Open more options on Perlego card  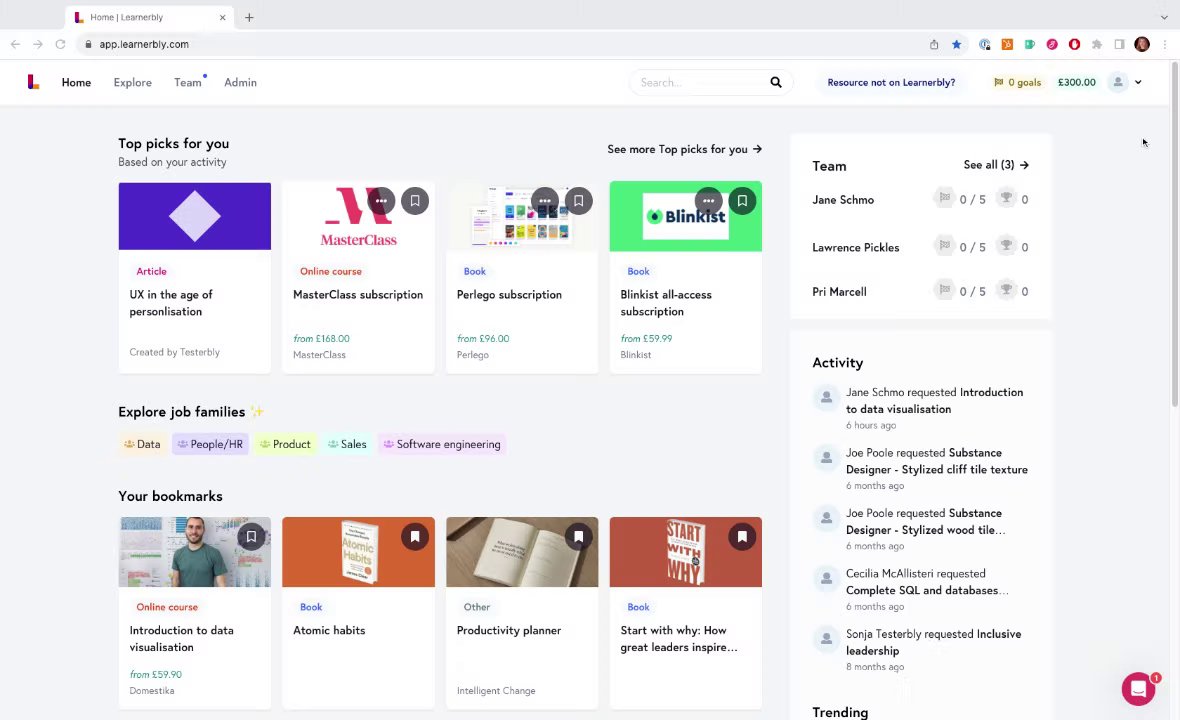pyautogui.click(x=545, y=201)
